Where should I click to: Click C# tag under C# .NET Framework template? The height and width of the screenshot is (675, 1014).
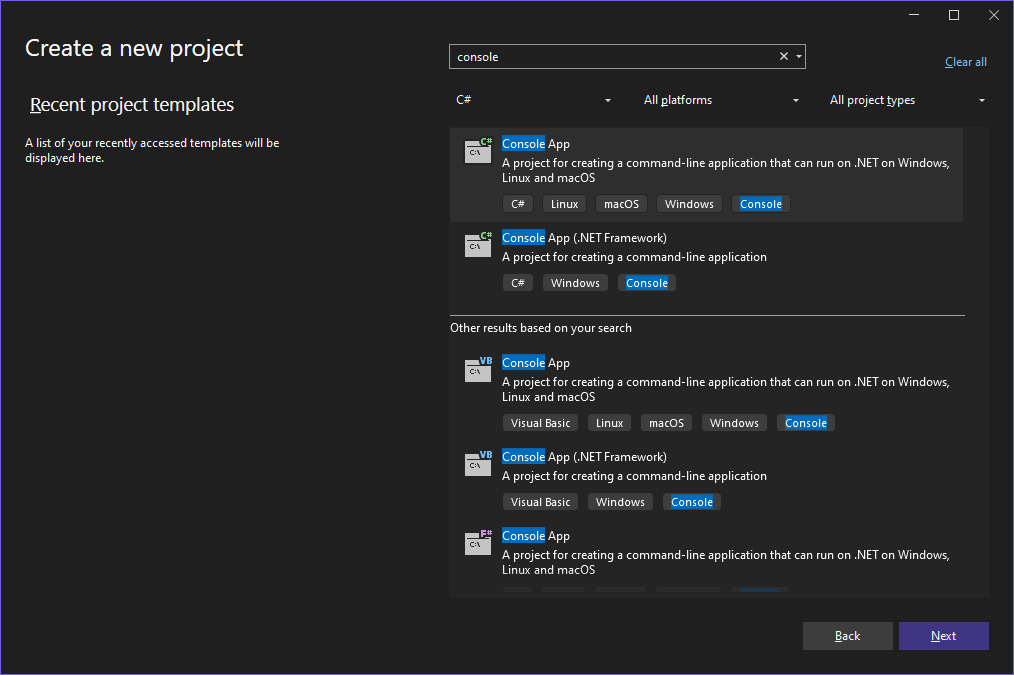tap(518, 283)
